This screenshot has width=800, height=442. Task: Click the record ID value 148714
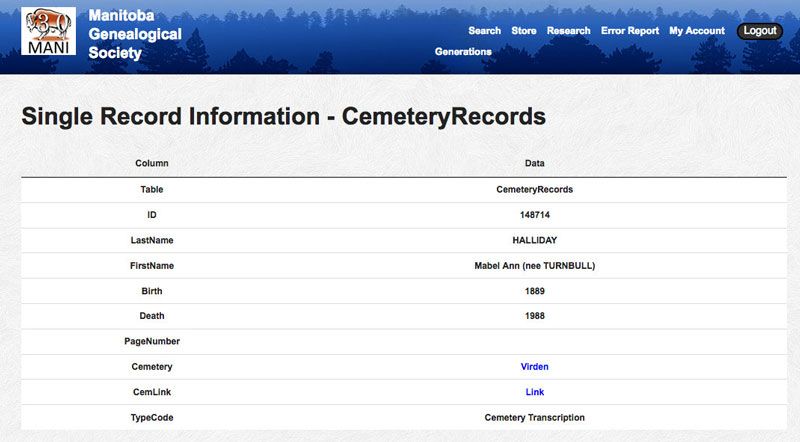(x=534, y=215)
